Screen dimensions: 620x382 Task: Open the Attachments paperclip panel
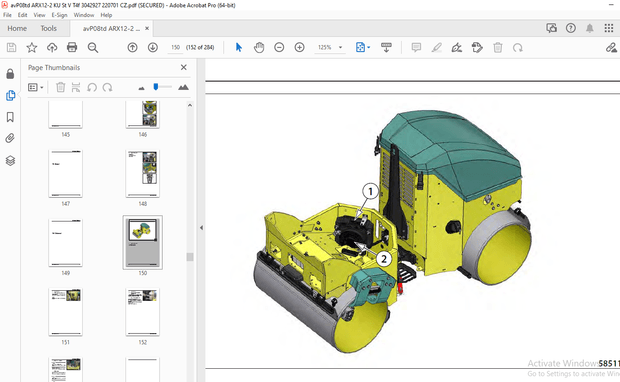click(x=10, y=138)
